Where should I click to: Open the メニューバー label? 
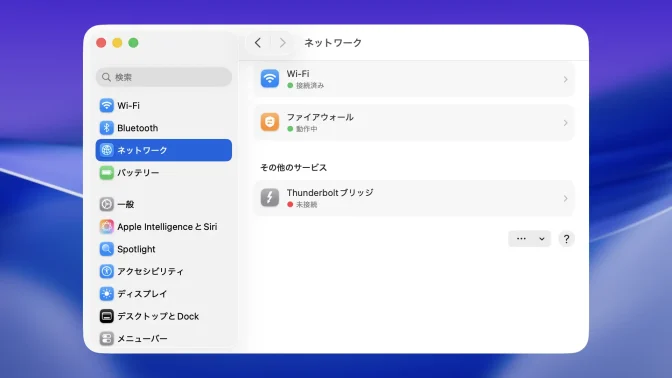click(142, 338)
